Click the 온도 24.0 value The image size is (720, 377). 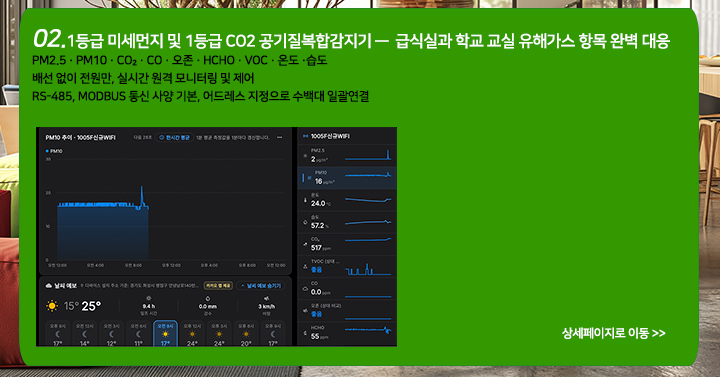[318, 203]
